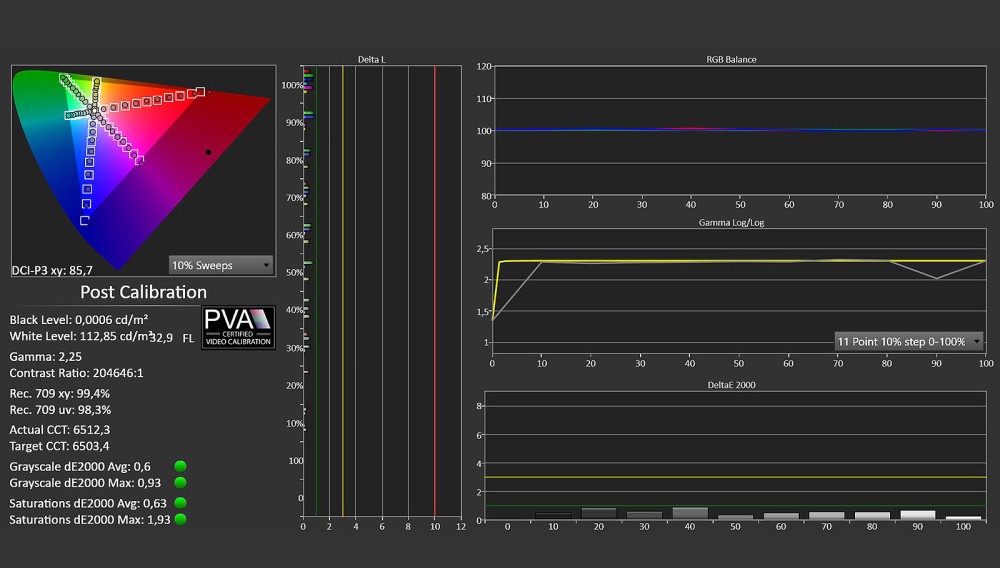1000x568 pixels.
Task: Click the 10% Sweeps dropdown arrow
Action: 266,265
